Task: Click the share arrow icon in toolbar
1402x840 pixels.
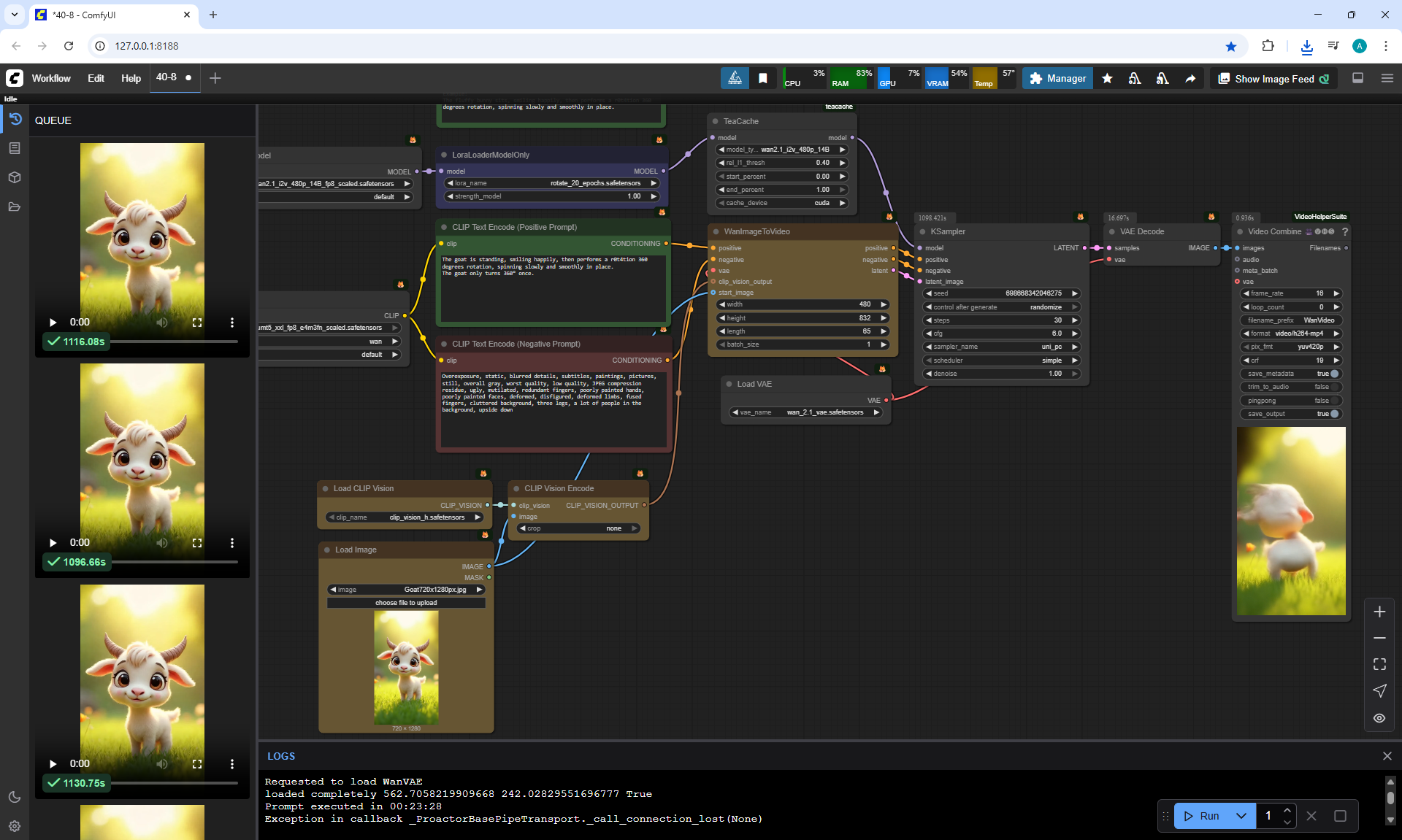Action: (1190, 79)
